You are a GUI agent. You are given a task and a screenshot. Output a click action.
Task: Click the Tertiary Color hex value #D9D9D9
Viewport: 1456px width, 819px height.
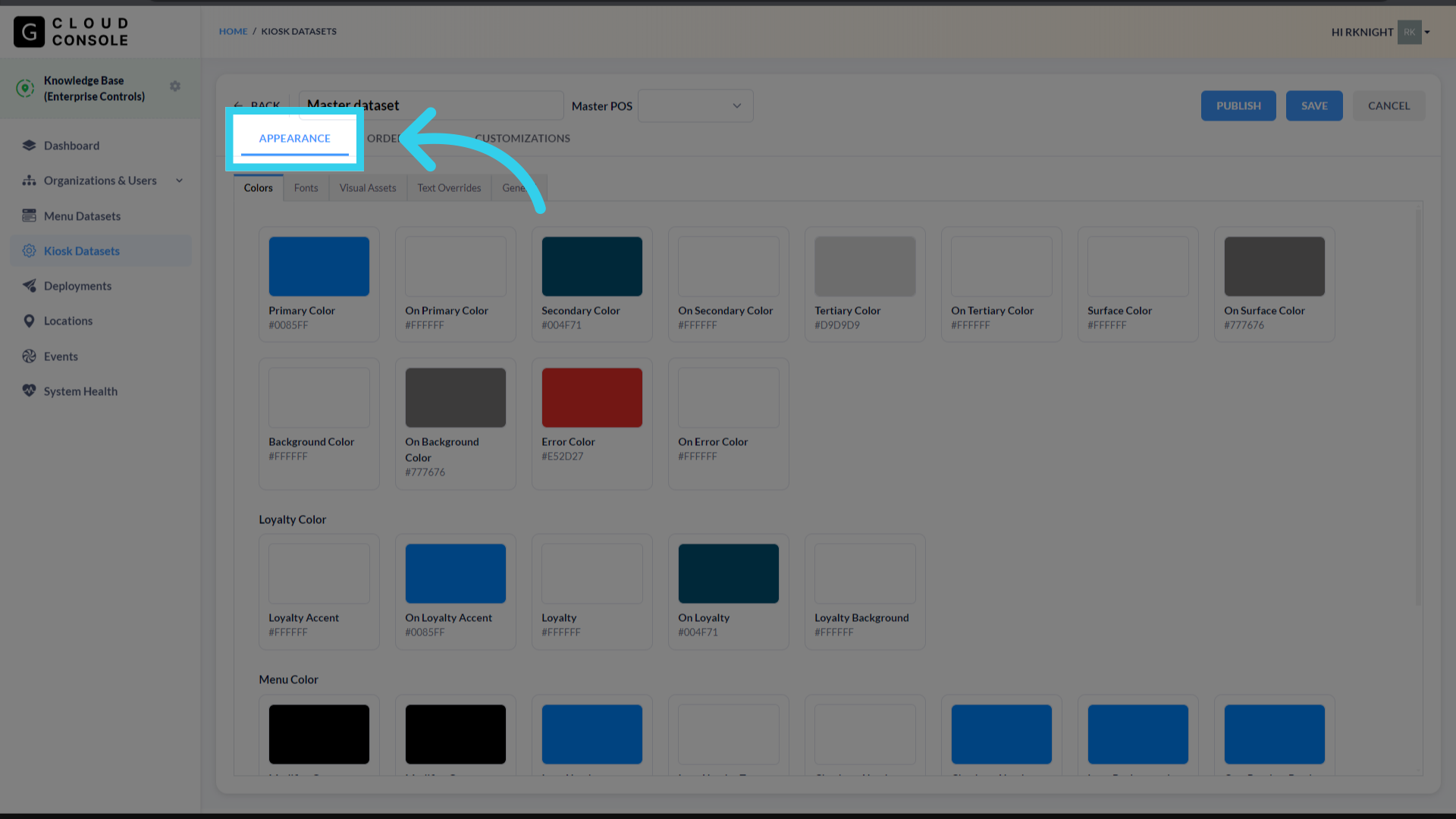coord(837,325)
